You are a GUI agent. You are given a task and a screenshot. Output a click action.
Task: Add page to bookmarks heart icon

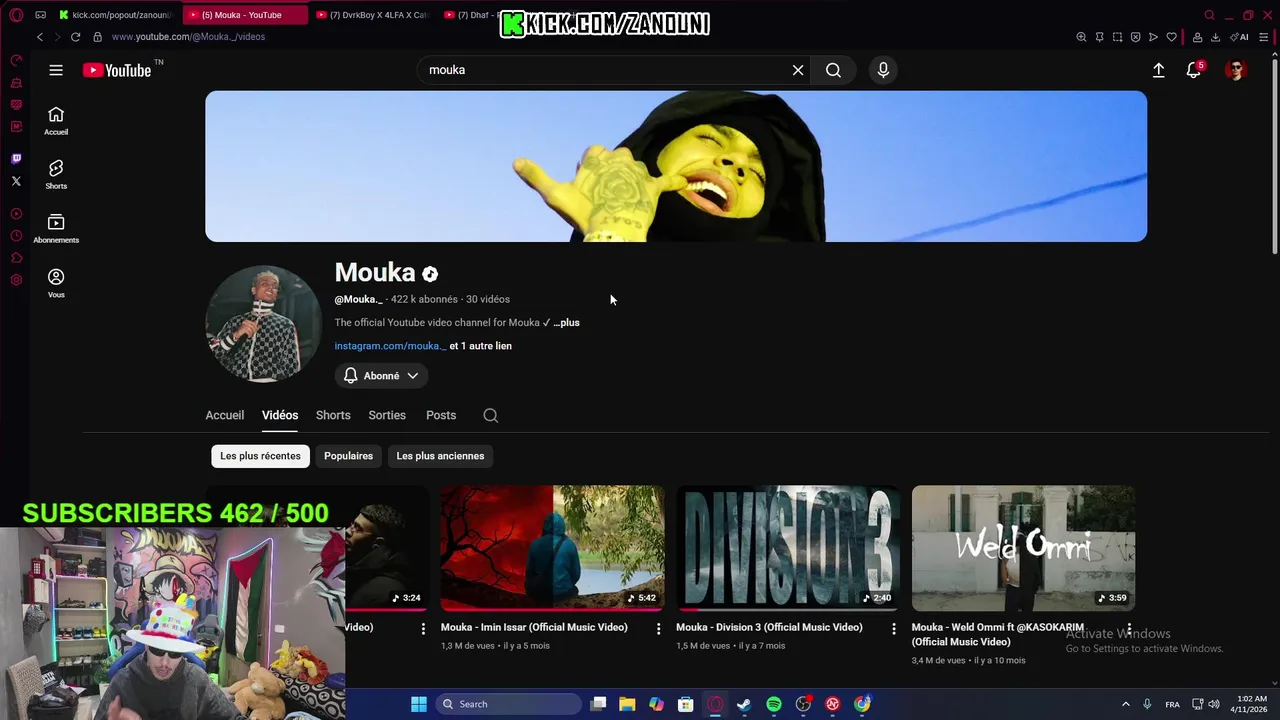click(1171, 37)
